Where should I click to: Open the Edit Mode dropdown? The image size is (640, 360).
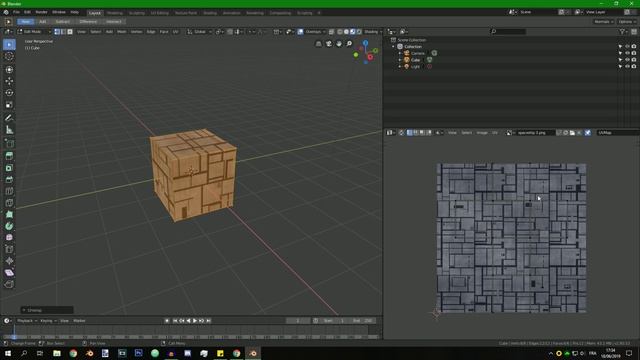point(34,31)
